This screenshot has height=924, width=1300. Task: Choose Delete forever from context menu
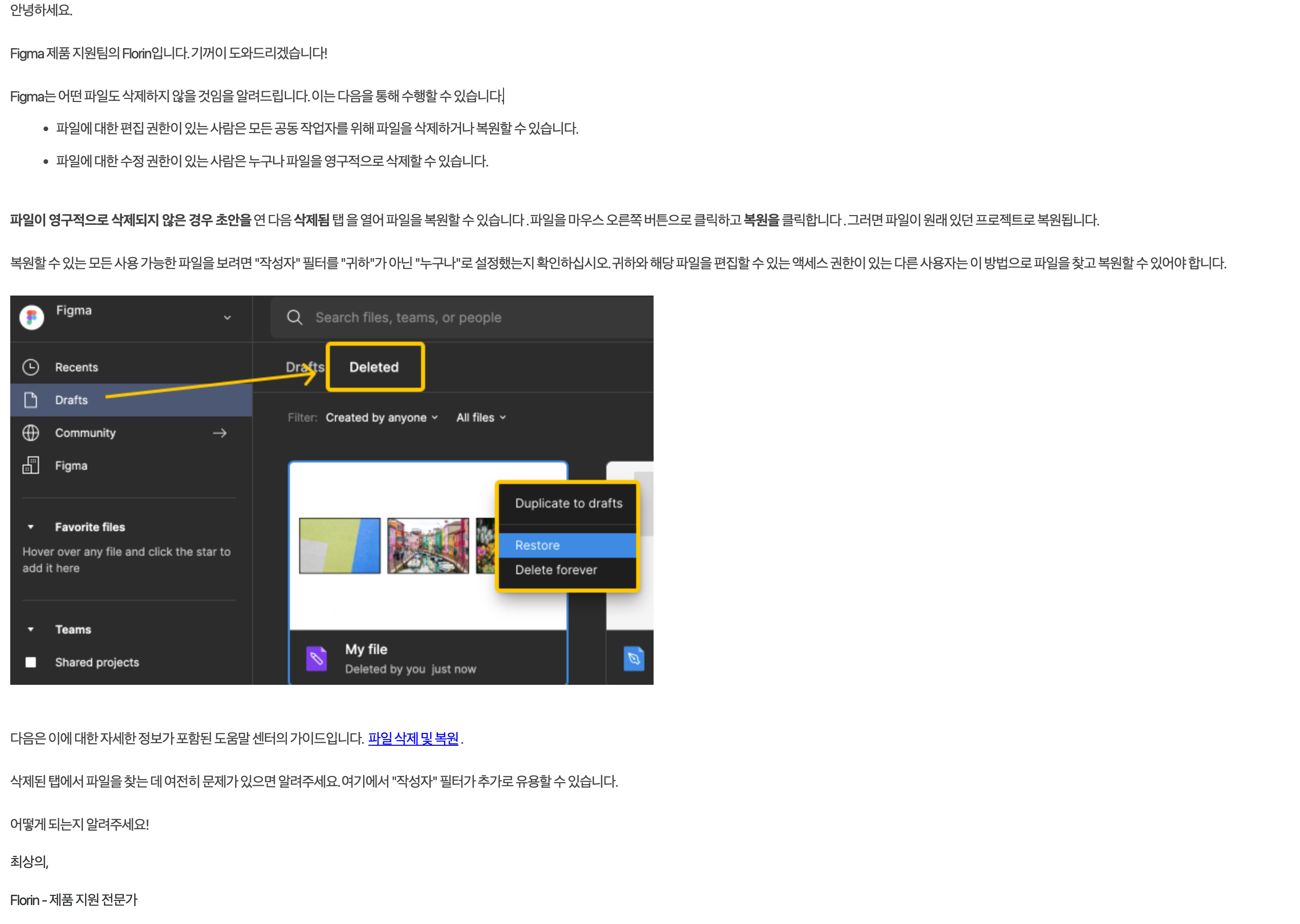tap(556, 570)
